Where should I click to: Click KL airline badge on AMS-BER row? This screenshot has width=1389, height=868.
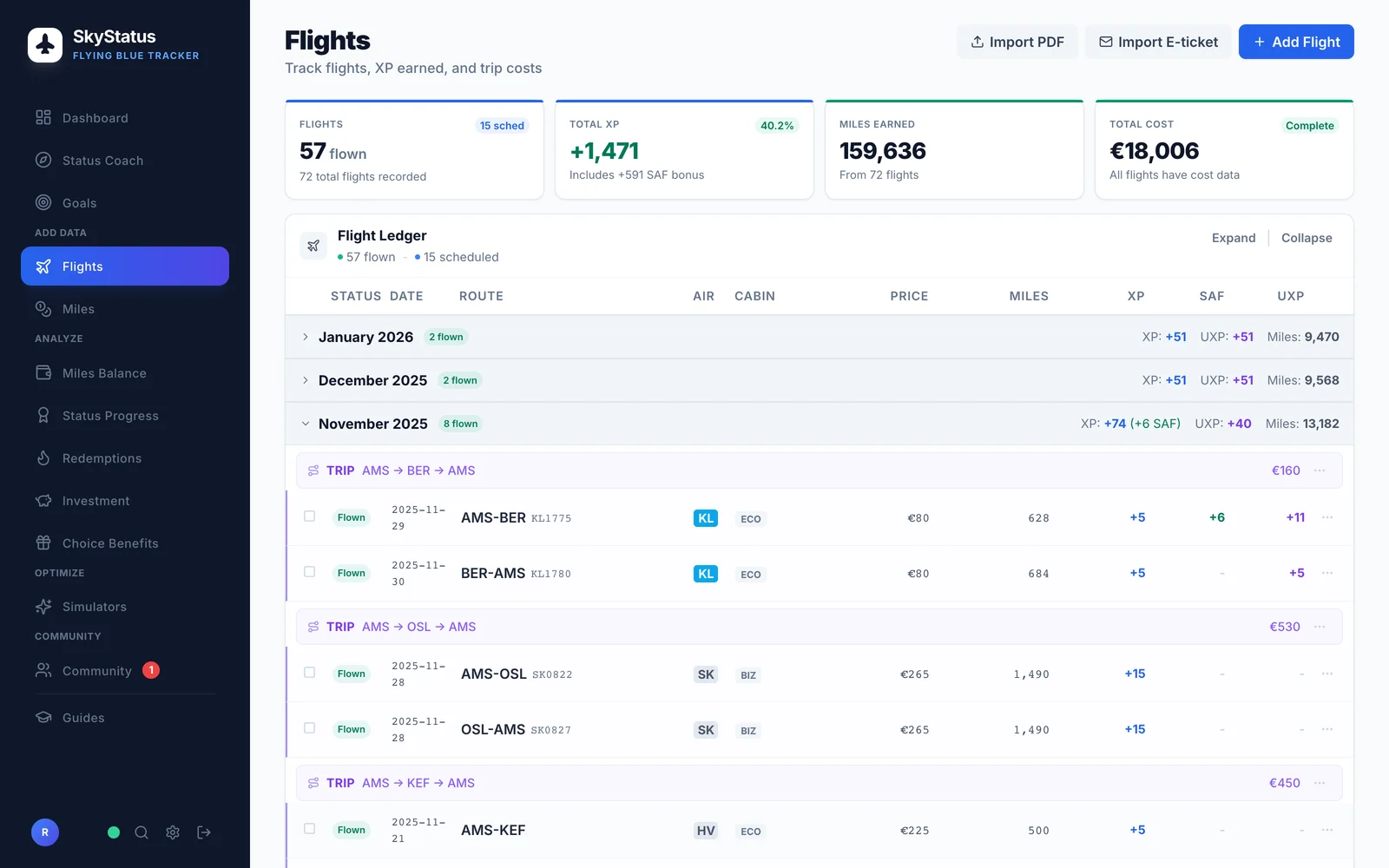pos(706,518)
